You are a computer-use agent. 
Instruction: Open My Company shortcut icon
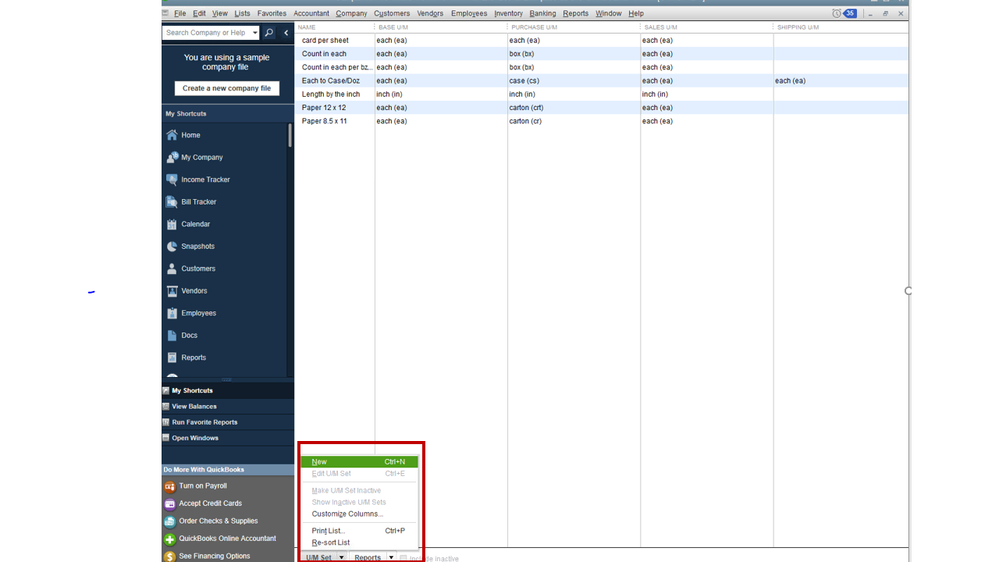click(172, 157)
